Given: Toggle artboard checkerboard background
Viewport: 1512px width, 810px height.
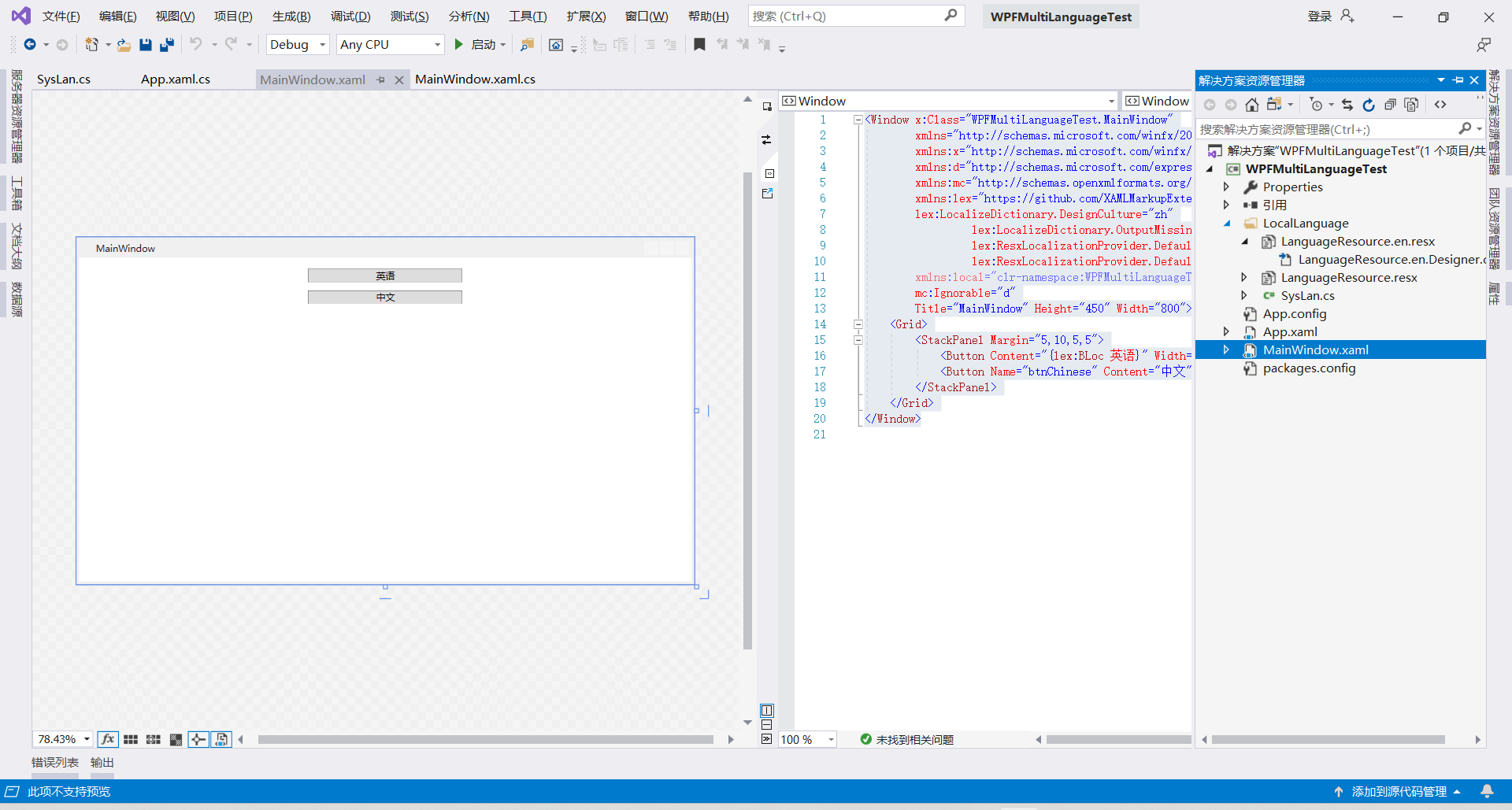Looking at the screenshot, I should (176, 739).
